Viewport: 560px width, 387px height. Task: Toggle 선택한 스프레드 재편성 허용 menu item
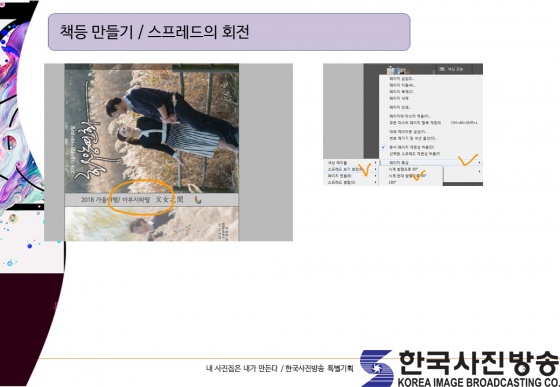pyautogui.click(x=414, y=154)
